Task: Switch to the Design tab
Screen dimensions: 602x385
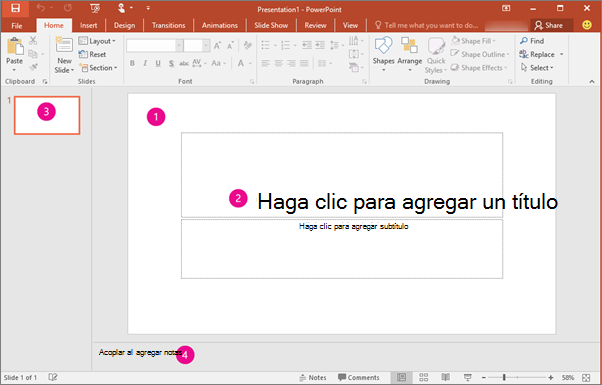Action: tap(124, 25)
